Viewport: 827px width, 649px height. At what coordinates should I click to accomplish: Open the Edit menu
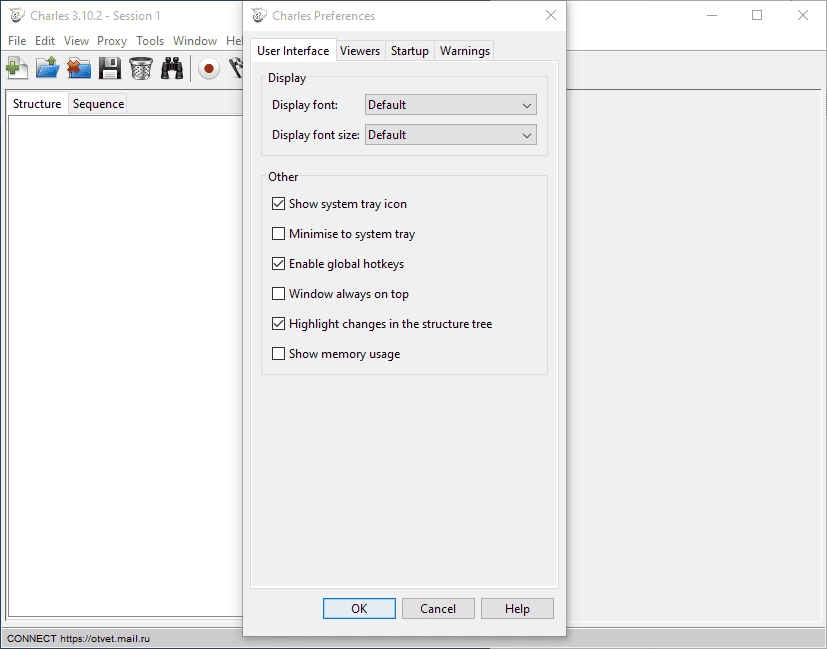point(45,41)
